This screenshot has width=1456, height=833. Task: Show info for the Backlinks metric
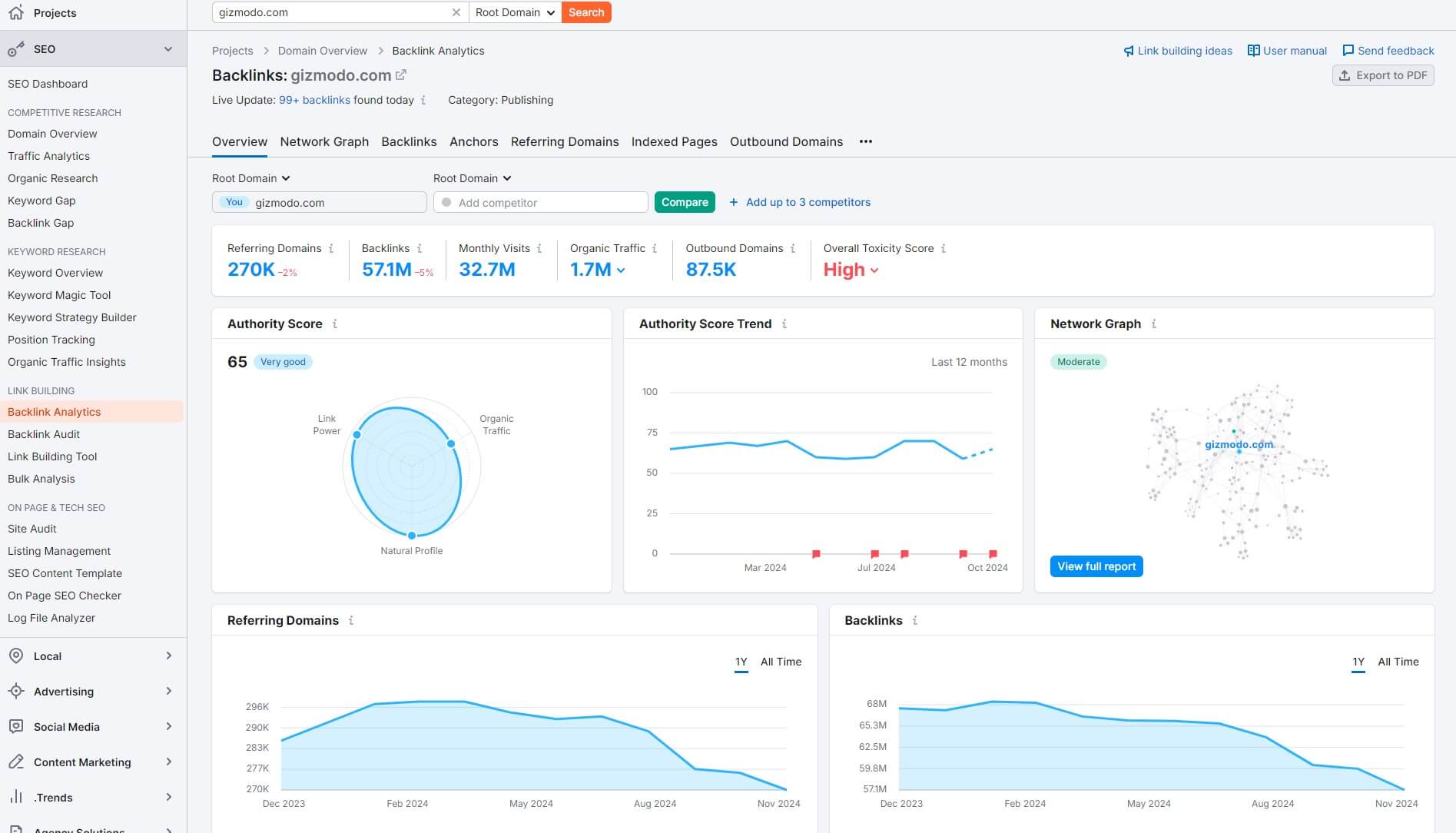420,248
